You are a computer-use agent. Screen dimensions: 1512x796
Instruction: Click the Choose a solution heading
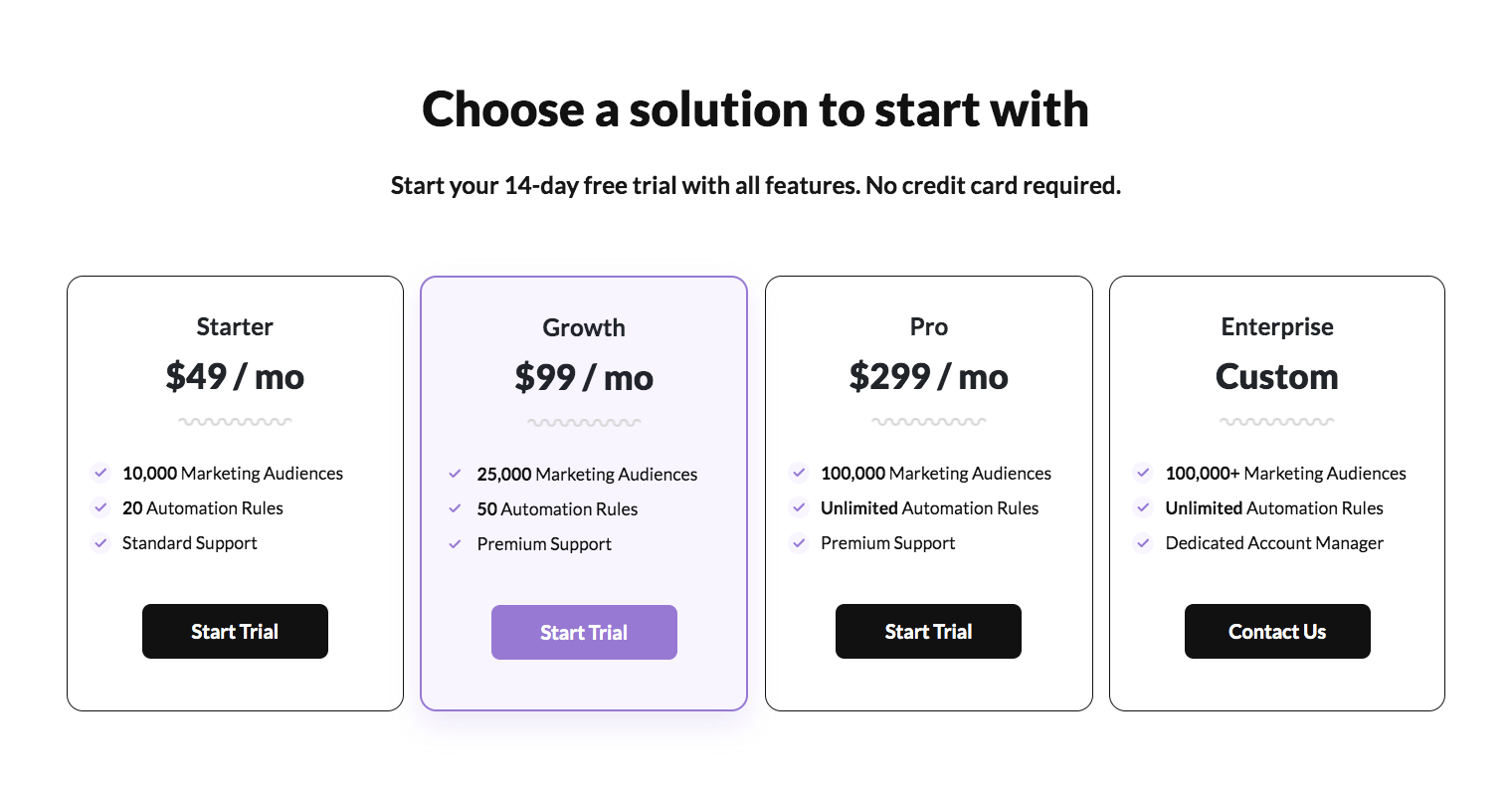pos(756,108)
